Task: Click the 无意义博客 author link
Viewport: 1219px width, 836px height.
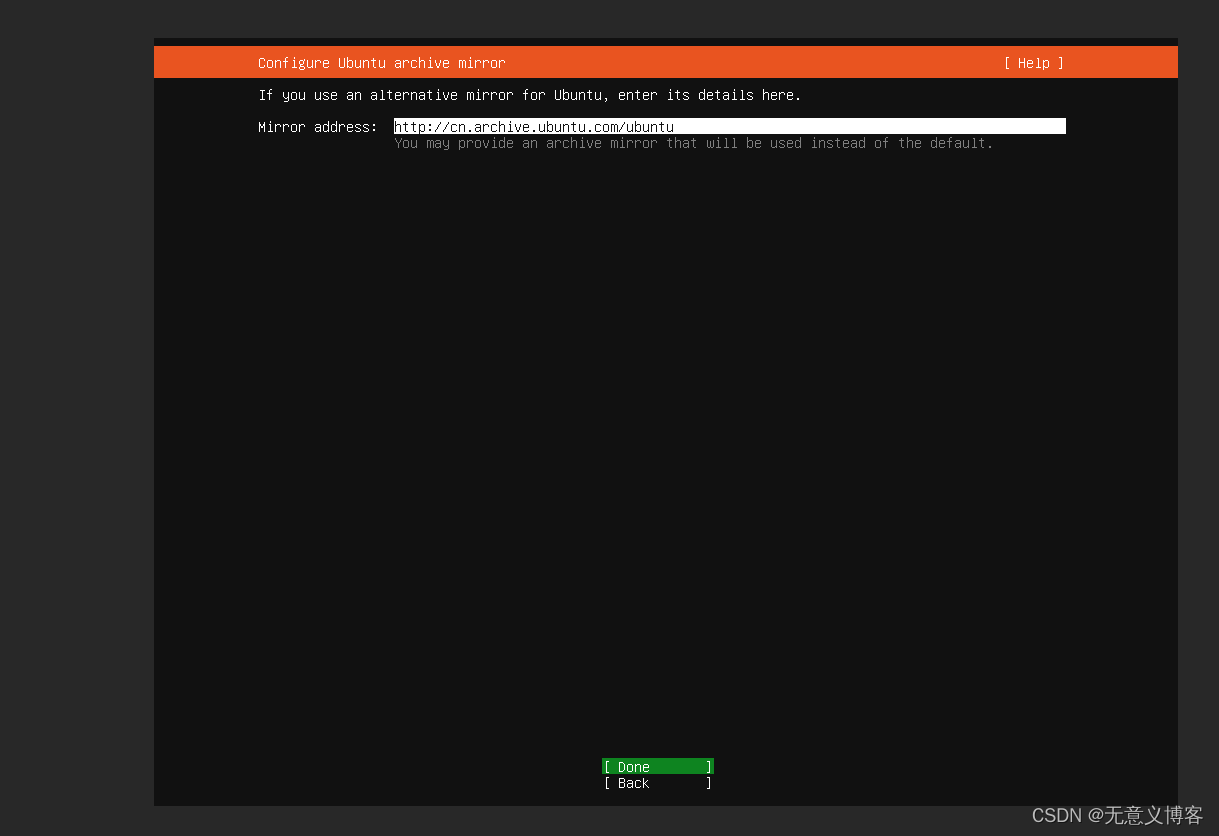Action: [x=1154, y=816]
